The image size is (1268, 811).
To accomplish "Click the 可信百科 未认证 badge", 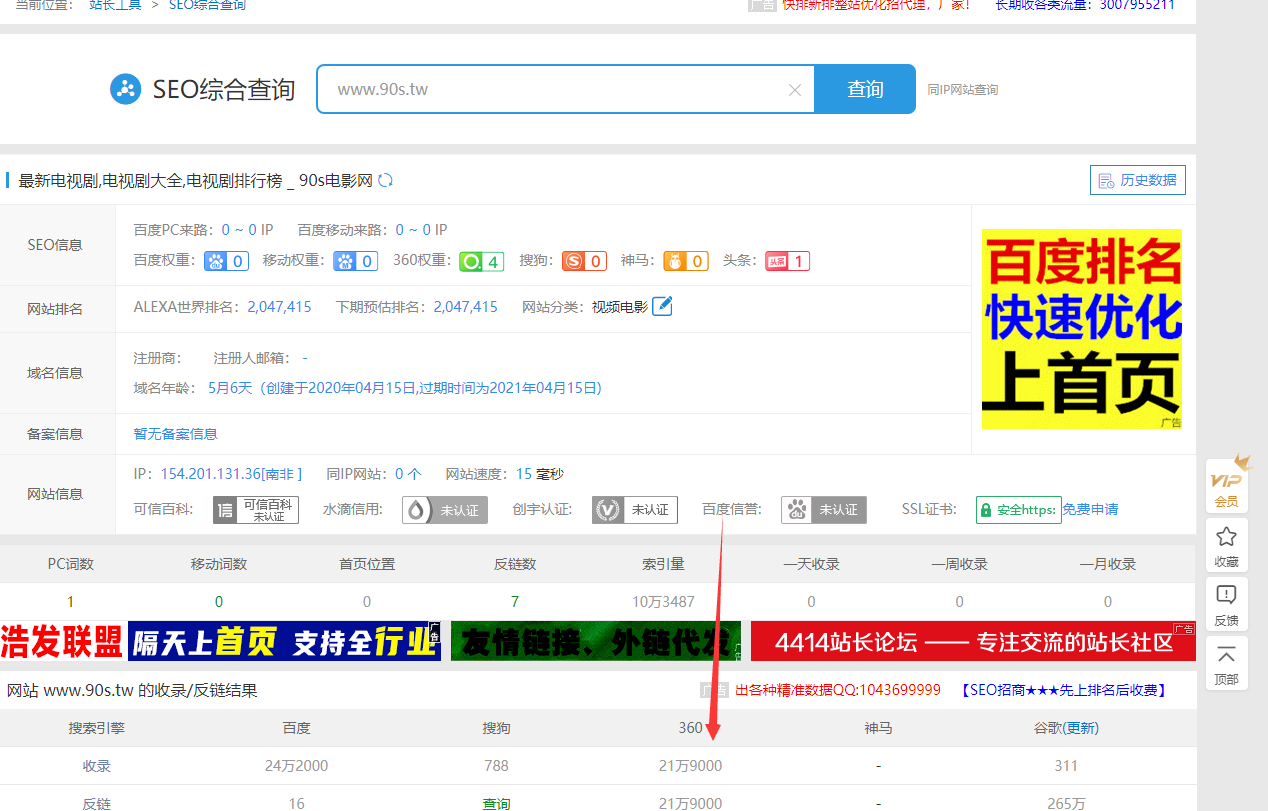I will point(256,510).
